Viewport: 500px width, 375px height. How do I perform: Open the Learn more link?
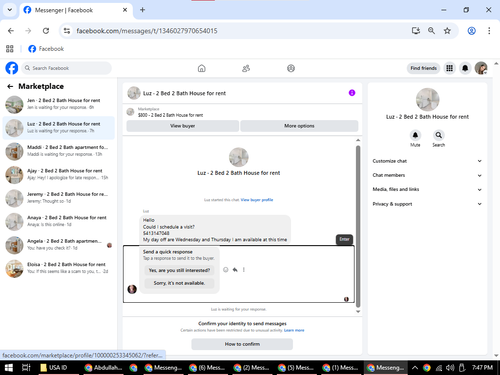point(294,330)
